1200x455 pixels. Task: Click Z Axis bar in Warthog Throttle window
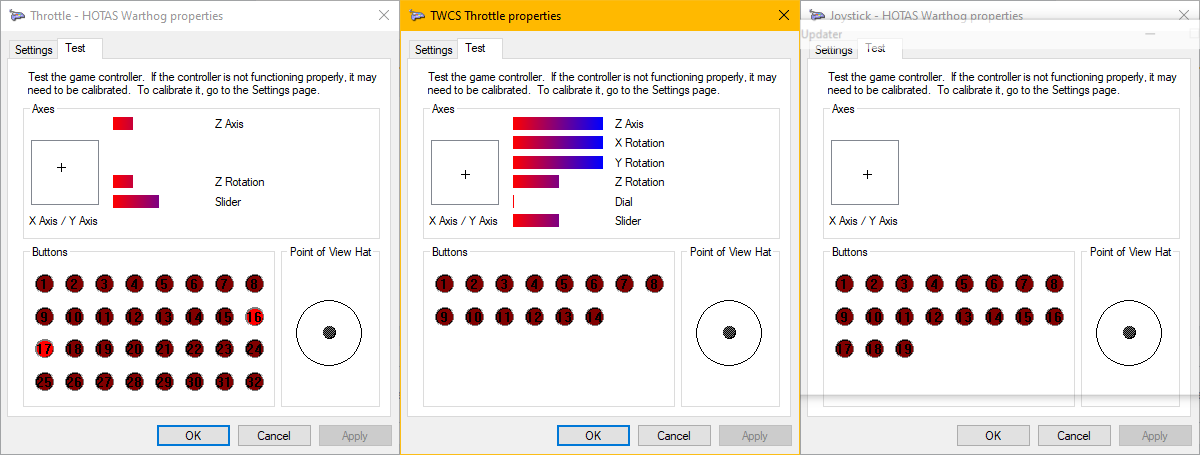123,124
